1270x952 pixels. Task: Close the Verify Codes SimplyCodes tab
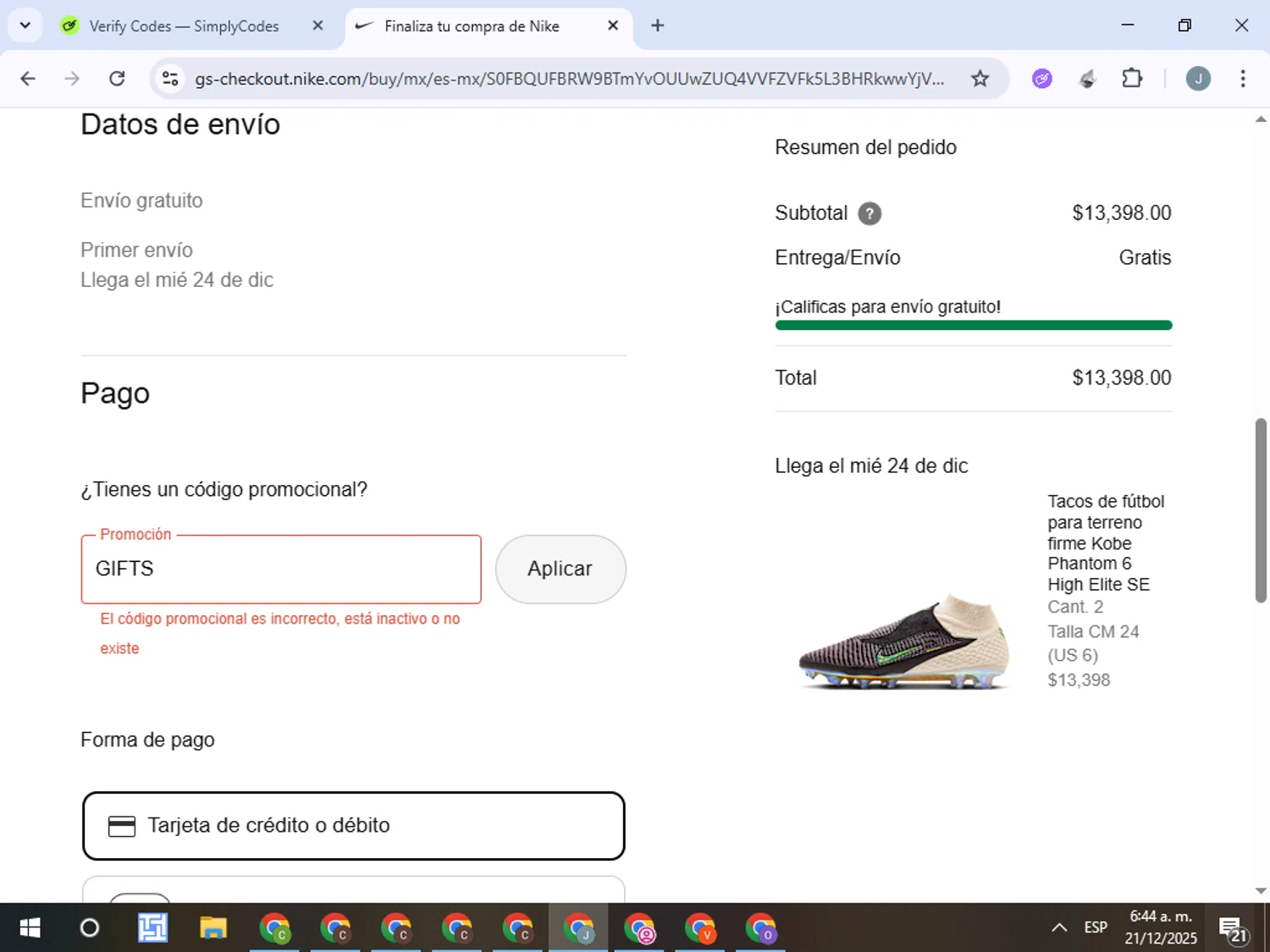point(317,25)
